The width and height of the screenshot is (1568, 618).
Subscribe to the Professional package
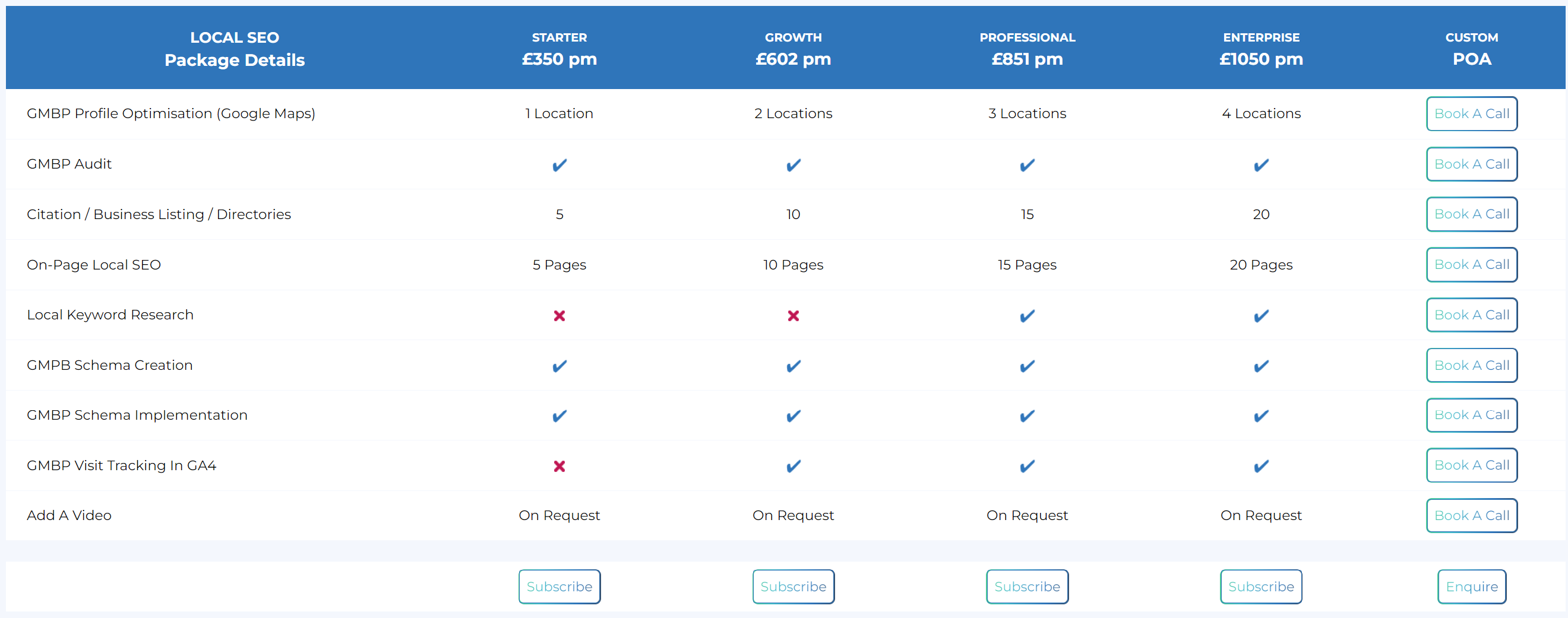1027,587
